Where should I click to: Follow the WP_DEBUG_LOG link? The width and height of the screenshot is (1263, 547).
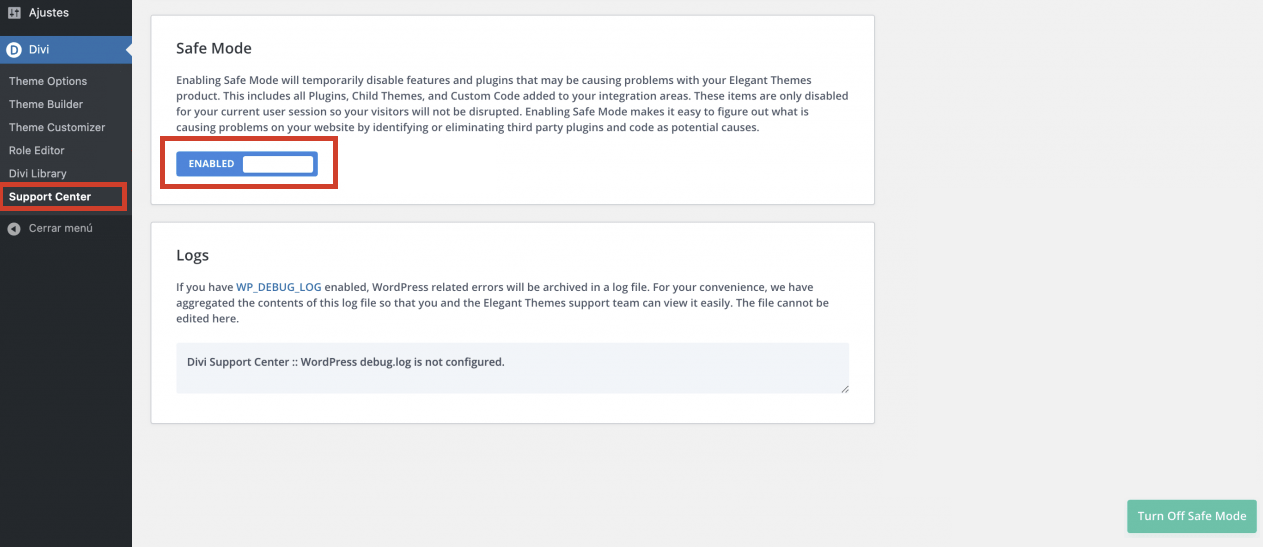[x=279, y=287]
